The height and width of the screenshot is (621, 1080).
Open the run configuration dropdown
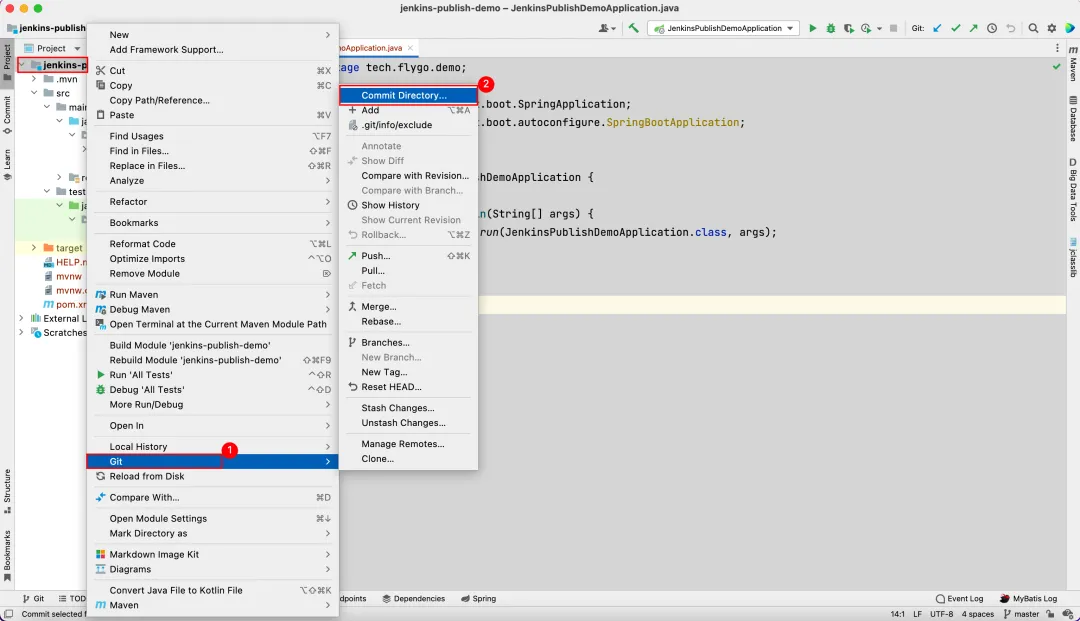[724, 28]
